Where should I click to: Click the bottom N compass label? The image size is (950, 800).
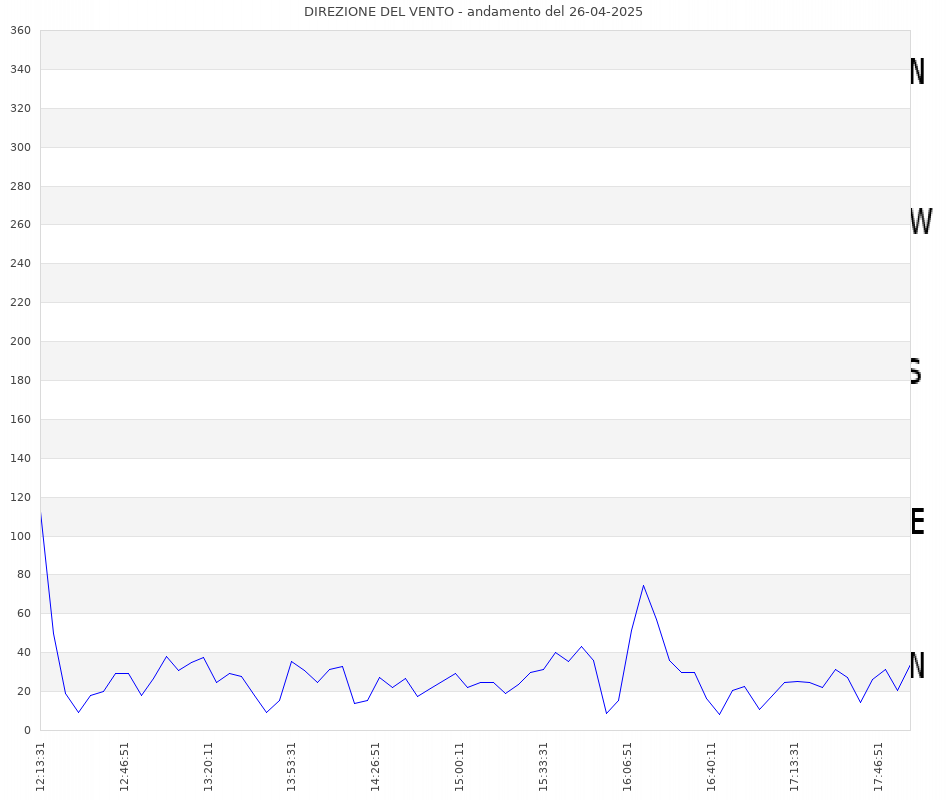pyautogui.click(x=917, y=666)
